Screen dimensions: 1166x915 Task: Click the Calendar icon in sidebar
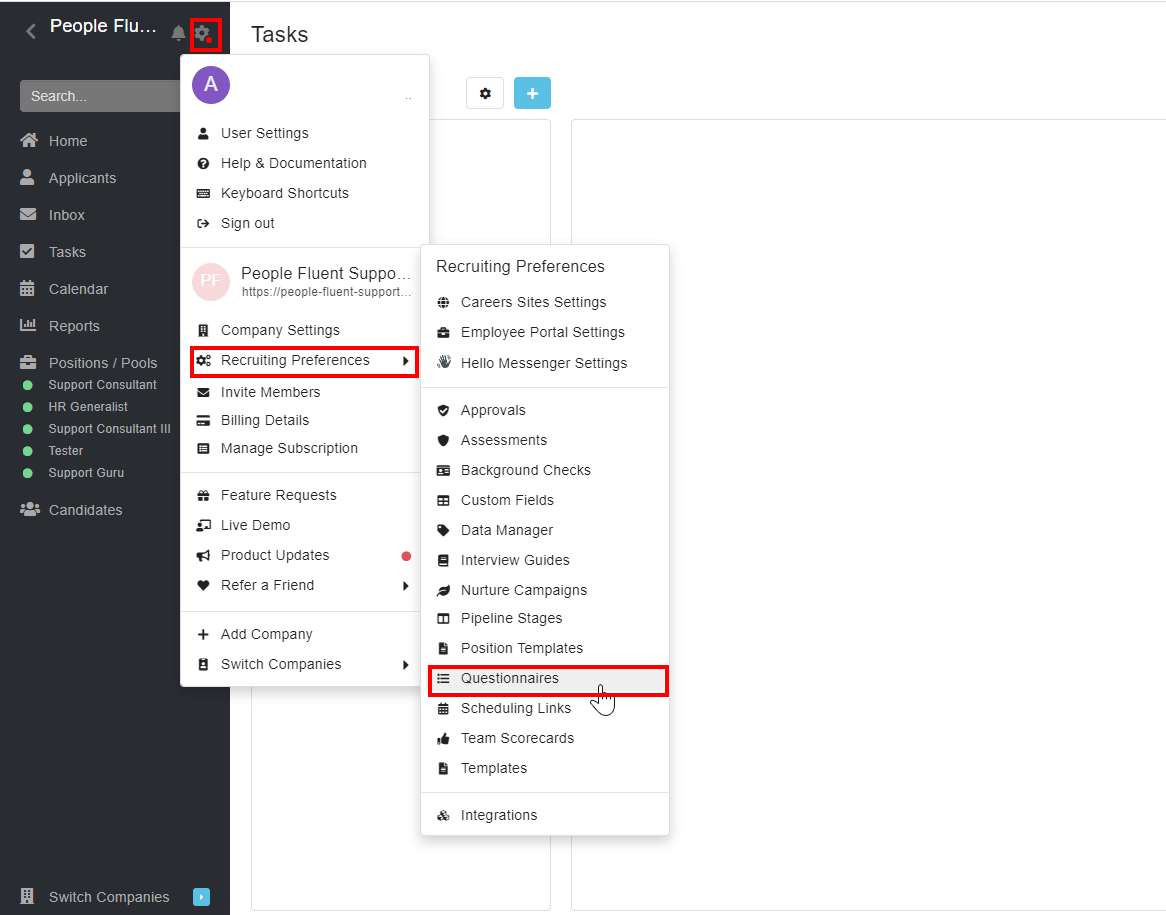click(28, 289)
